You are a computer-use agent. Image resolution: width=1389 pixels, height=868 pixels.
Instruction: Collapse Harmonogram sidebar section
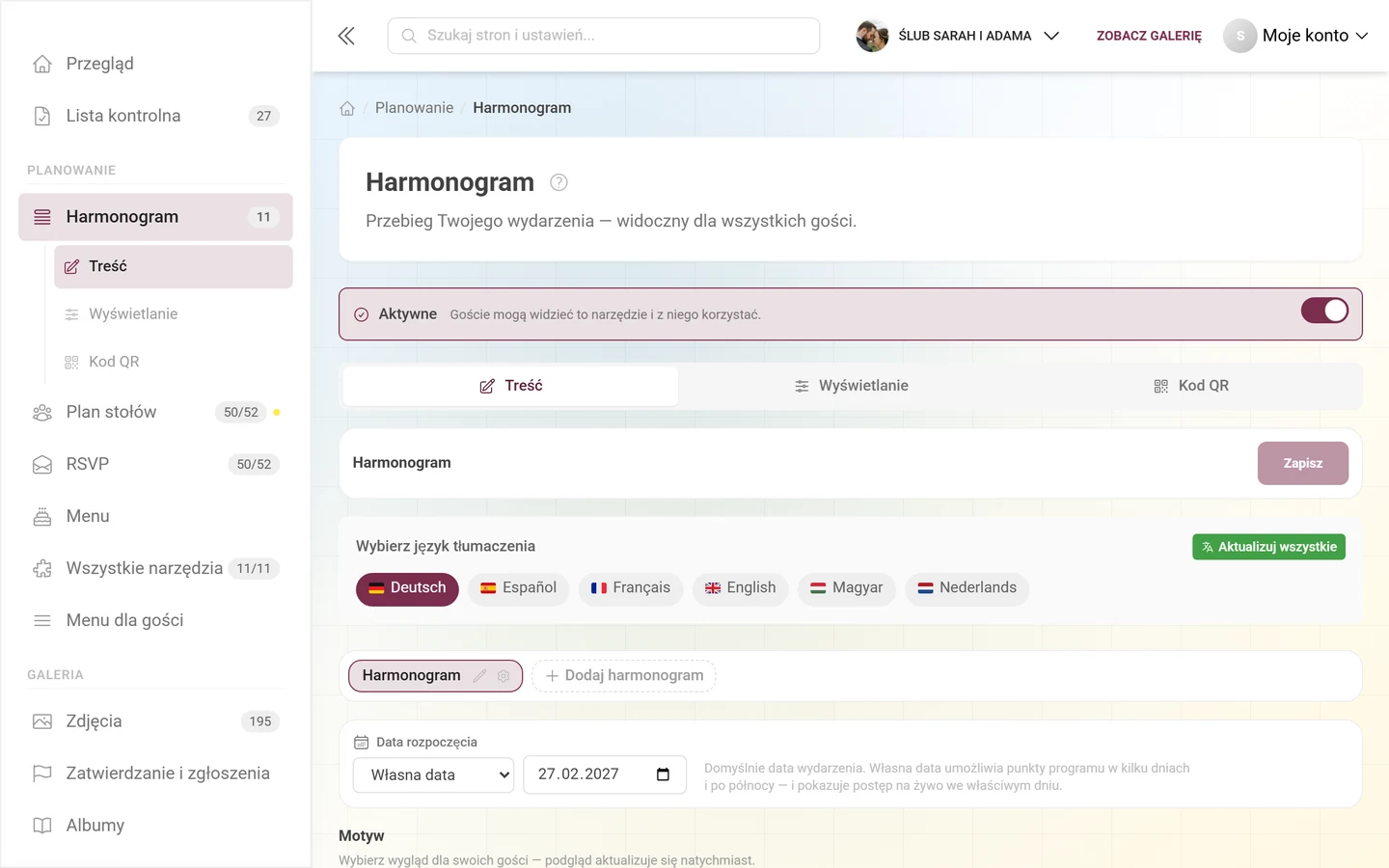tap(155, 217)
